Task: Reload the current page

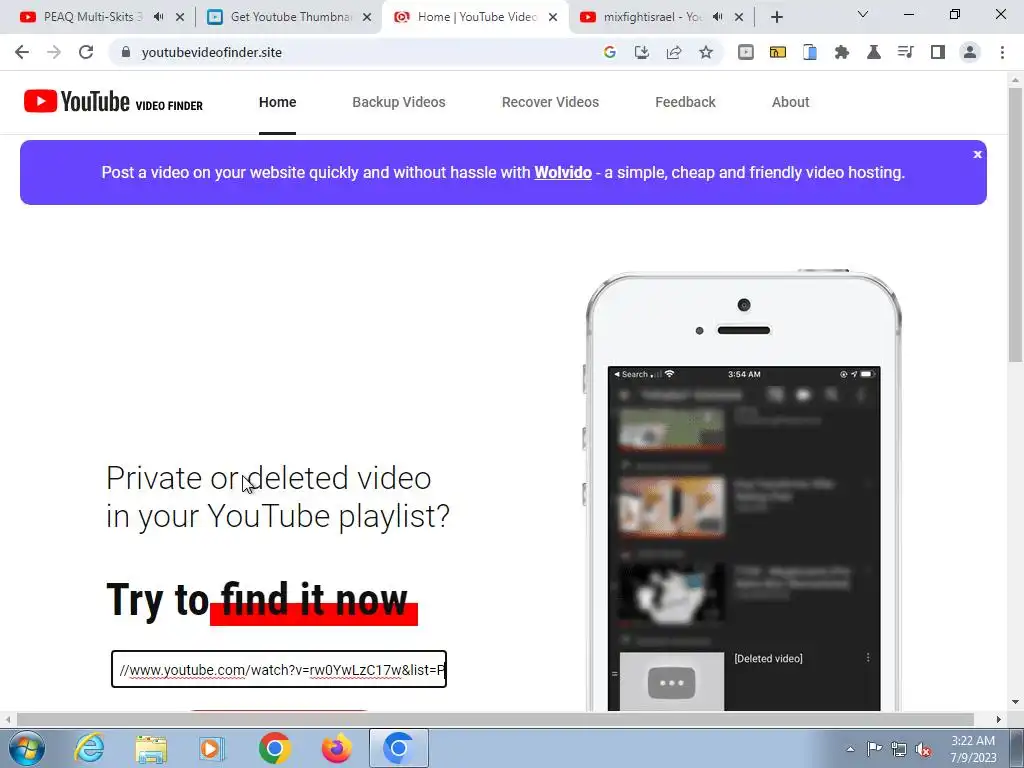Action: [x=86, y=52]
